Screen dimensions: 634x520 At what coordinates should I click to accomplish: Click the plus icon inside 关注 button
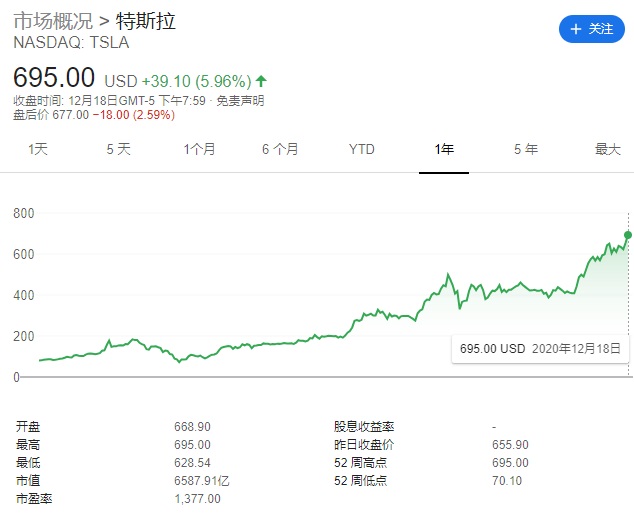click(x=576, y=30)
